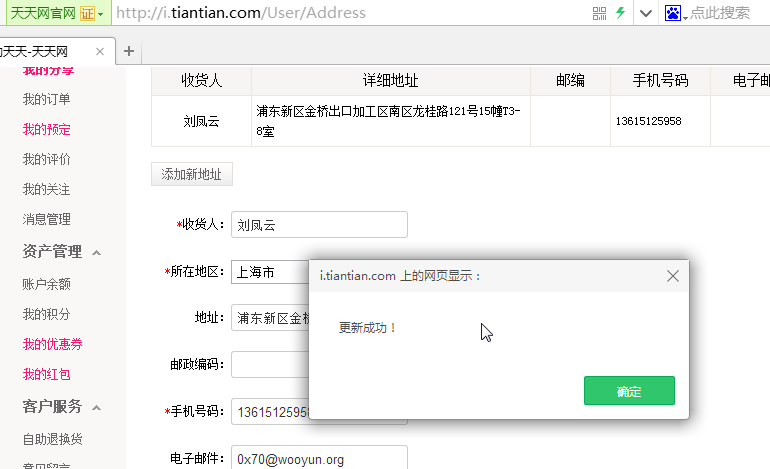Dismiss the alert dialog with X icon
This screenshot has height=469, width=770.
(673, 276)
